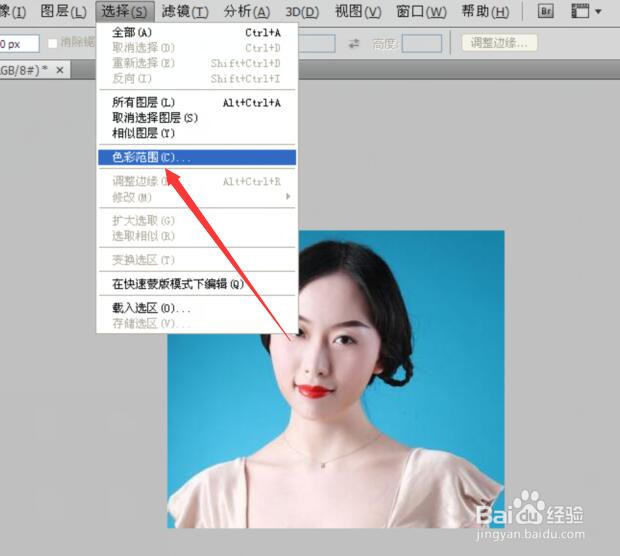The image size is (620, 556).
Task: Swap width and height arrows icon
Action: pyautogui.click(x=354, y=43)
